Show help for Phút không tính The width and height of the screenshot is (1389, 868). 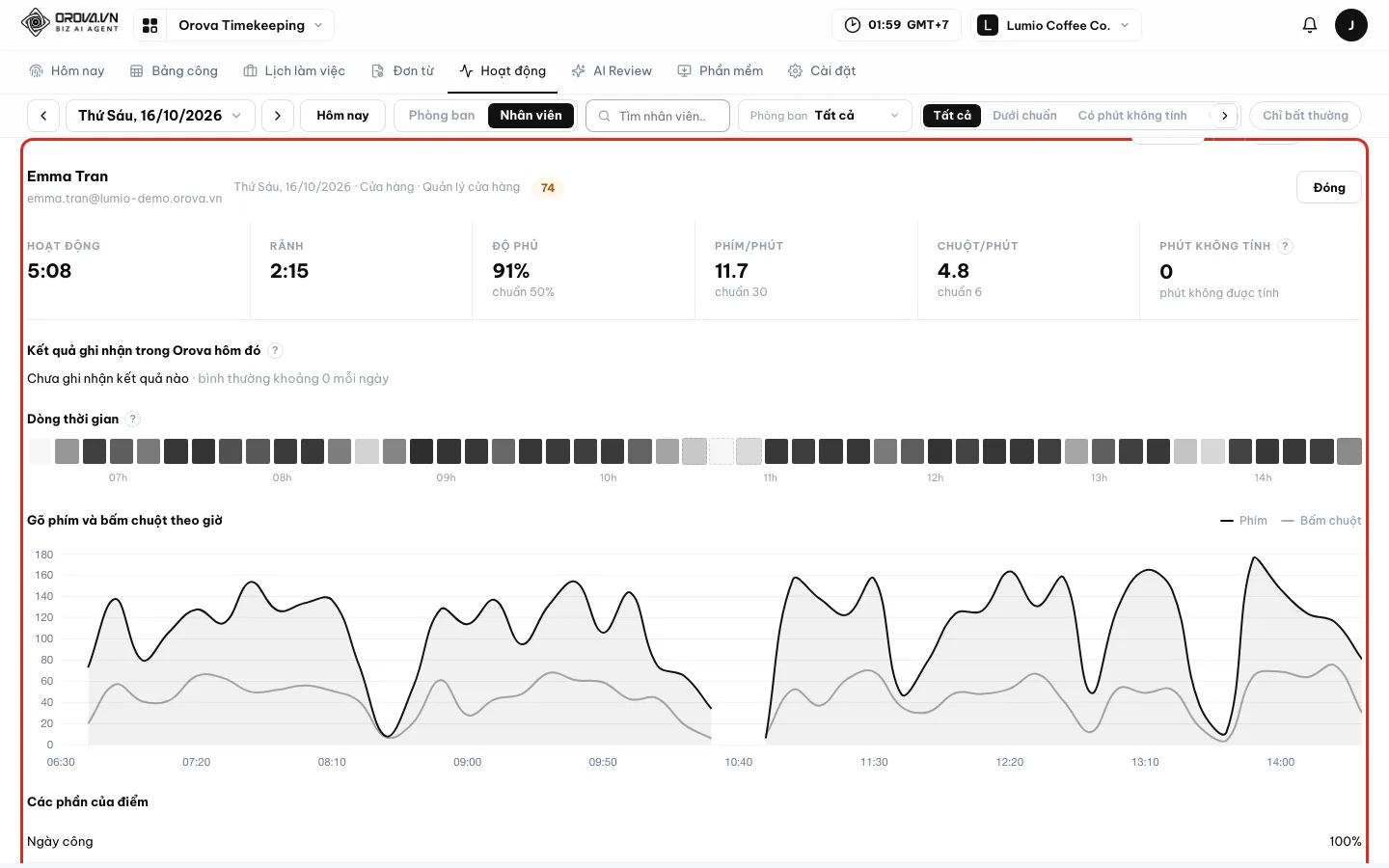click(x=1285, y=246)
